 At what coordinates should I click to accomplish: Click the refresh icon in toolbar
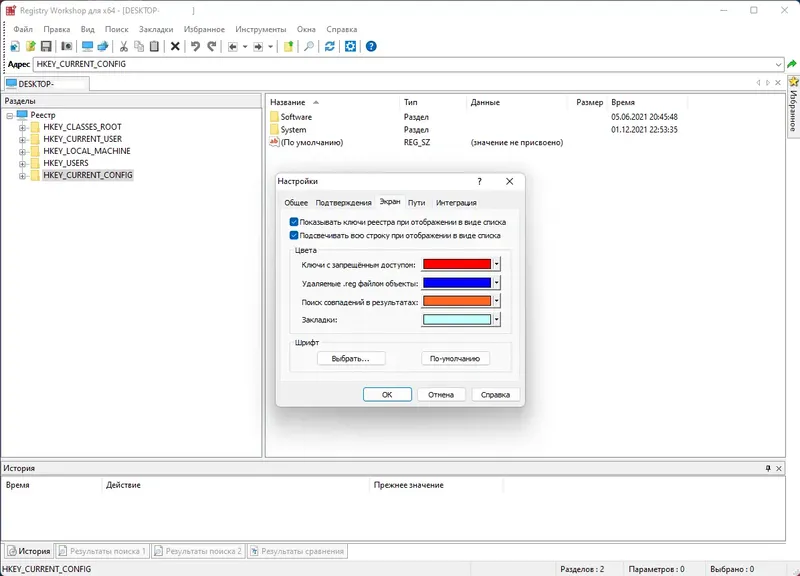[x=330, y=46]
